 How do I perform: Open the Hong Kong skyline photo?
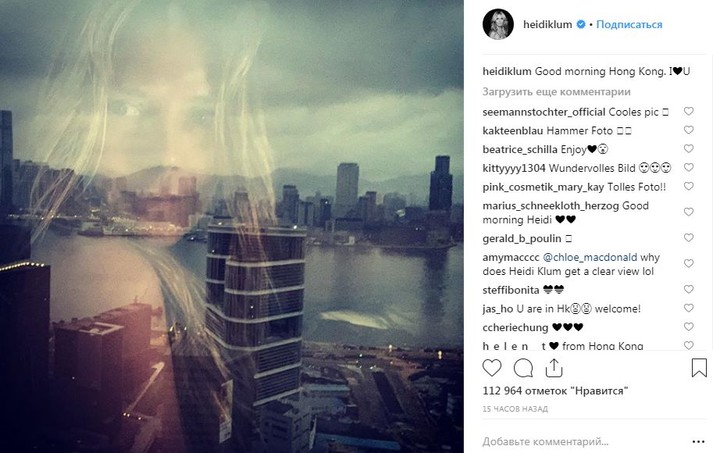tap(232, 226)
